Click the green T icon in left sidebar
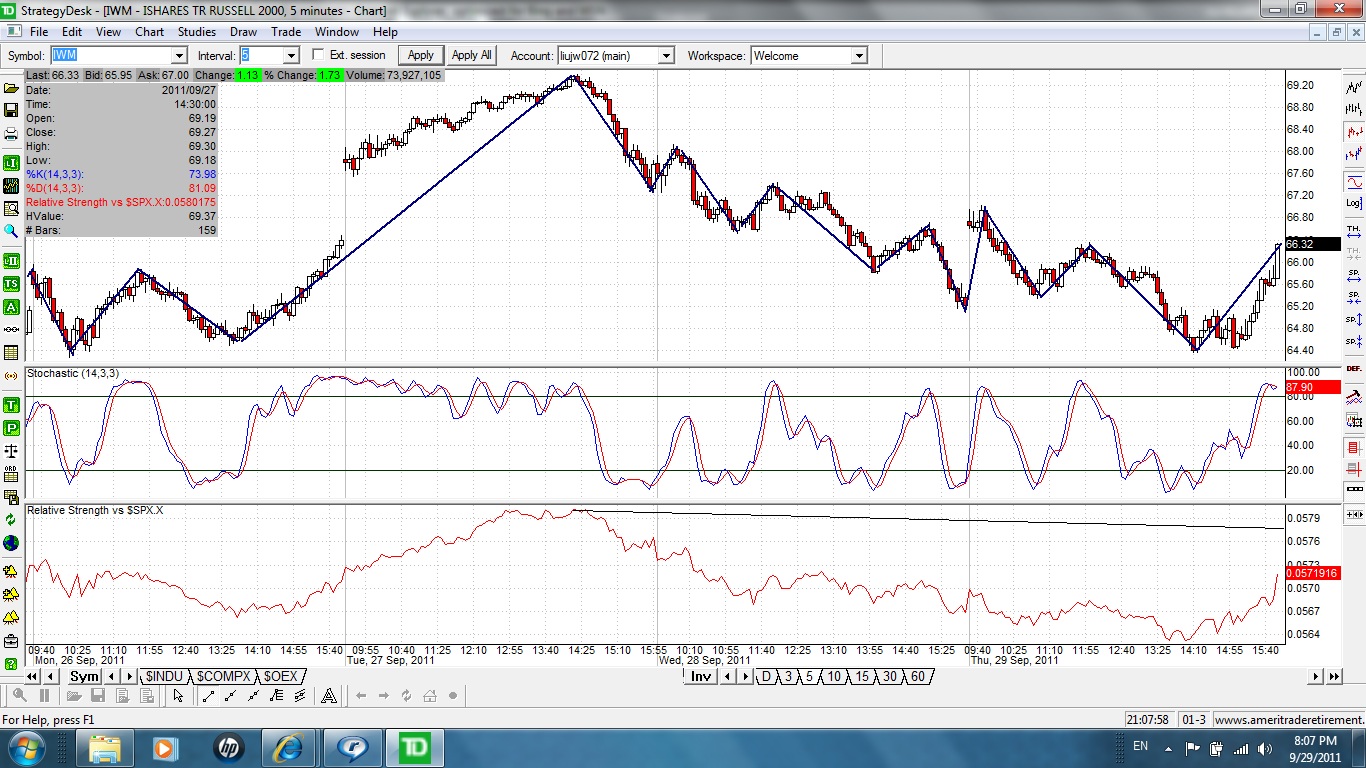Viewport: 1366px width, 768px height. [x=11, y=405]
